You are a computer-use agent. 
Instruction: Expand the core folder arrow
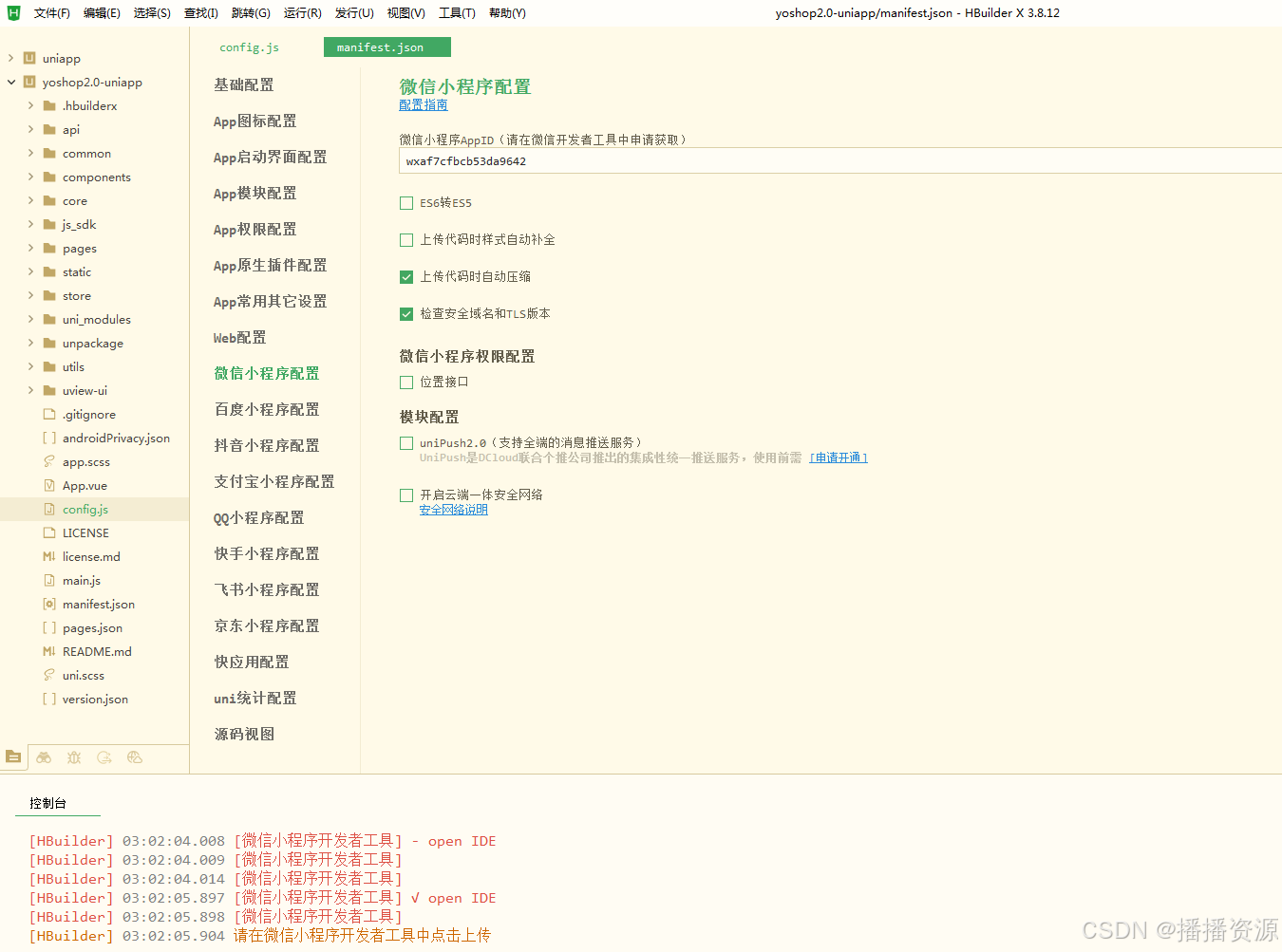pos(30,200)
